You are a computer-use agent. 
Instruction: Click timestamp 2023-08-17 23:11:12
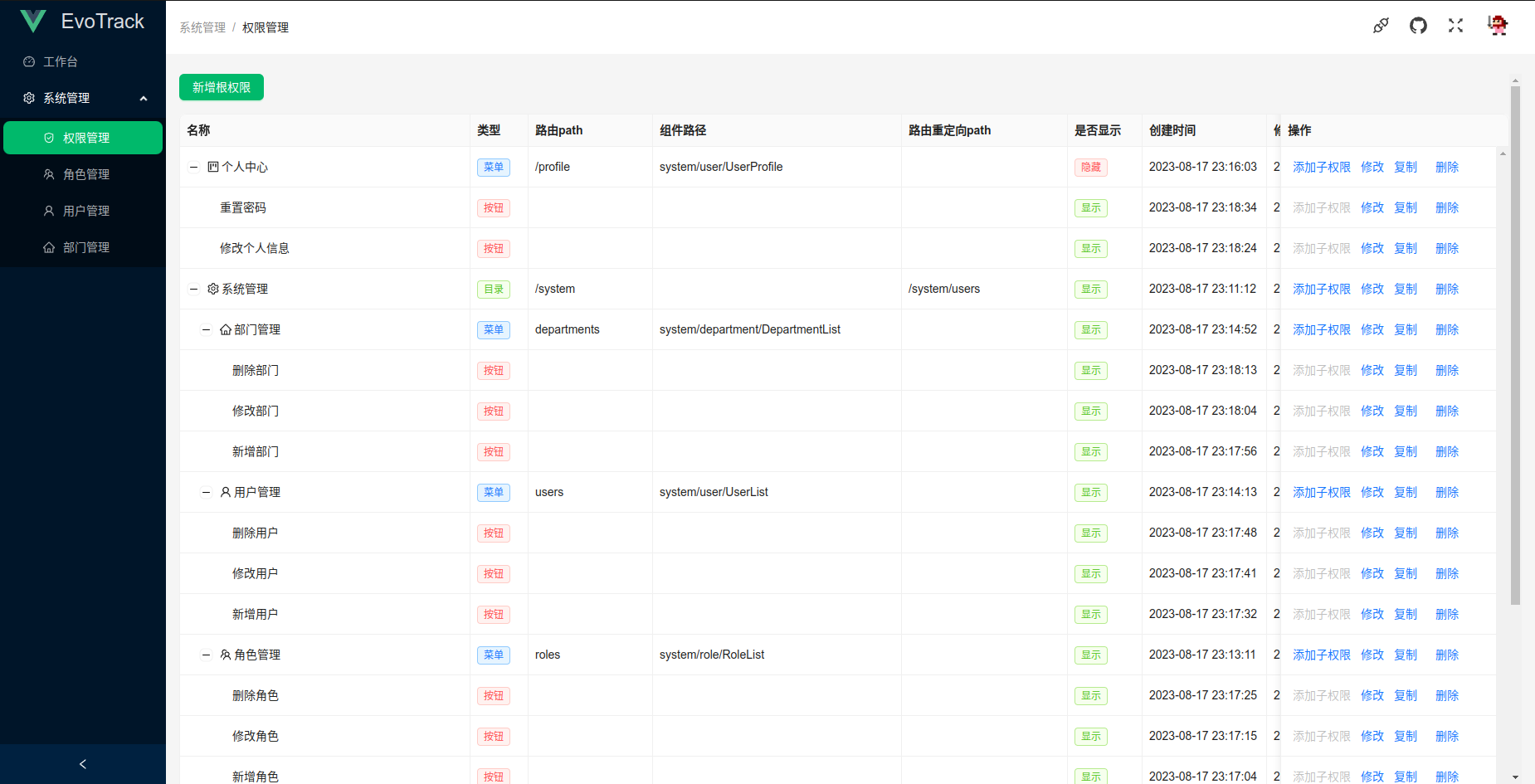tap(1202, 289)
